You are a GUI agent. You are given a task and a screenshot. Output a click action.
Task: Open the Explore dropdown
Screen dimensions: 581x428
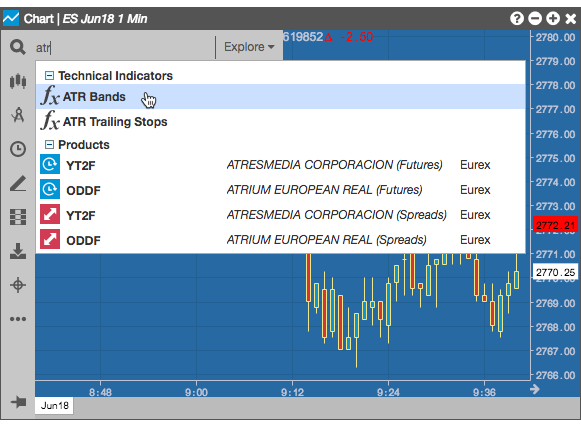tap(249, 47)
